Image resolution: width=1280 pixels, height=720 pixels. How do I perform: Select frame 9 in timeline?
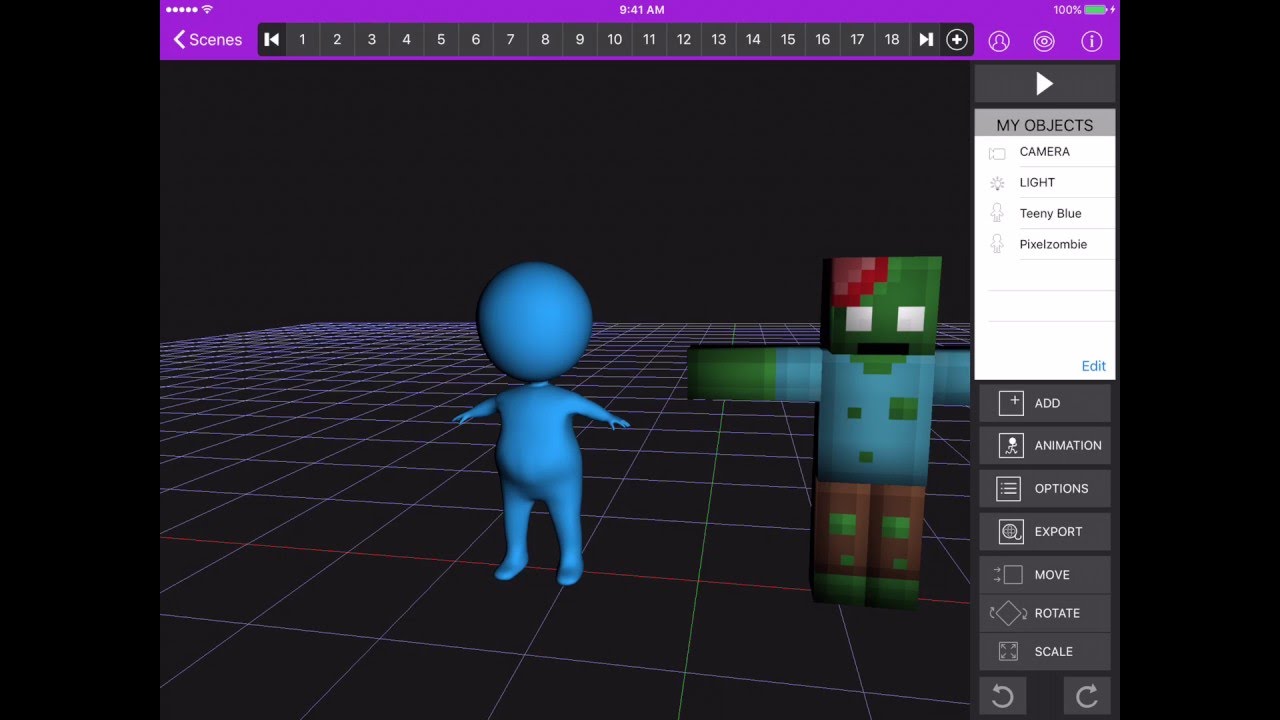pyautogui.click(x=580, y=39)
